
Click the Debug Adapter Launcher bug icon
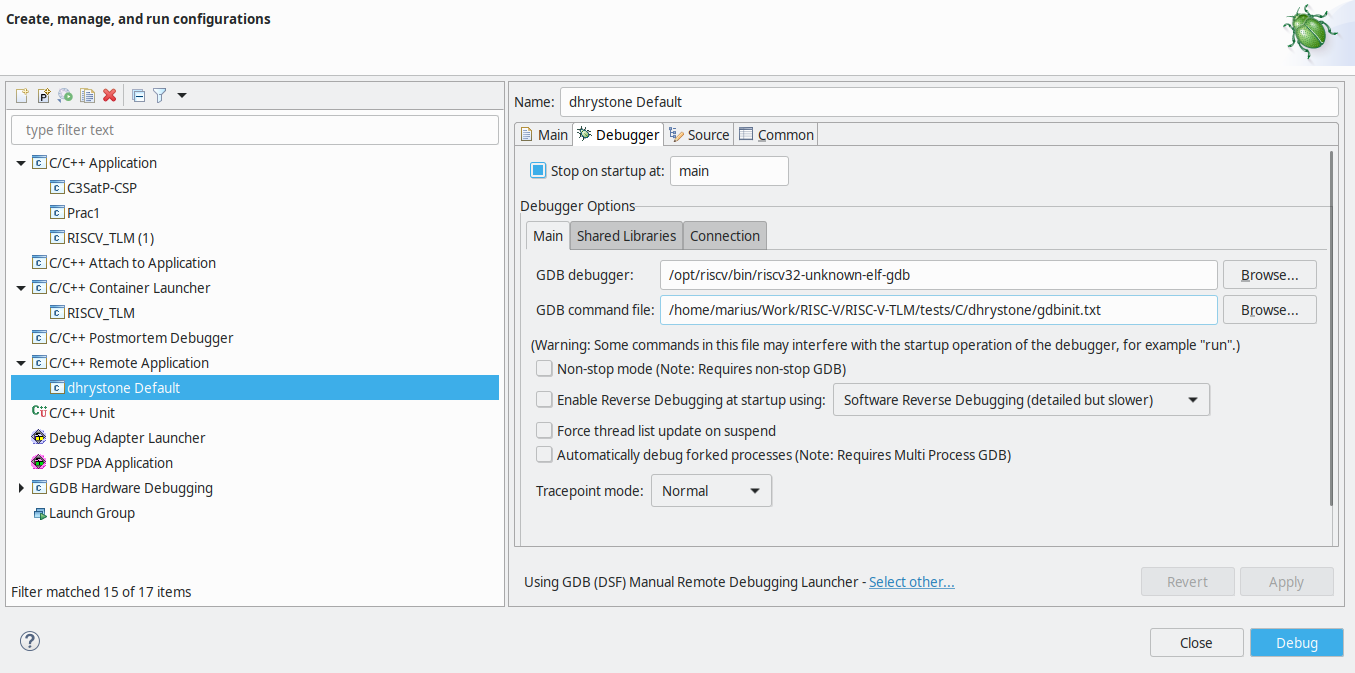tap(39, 438)
